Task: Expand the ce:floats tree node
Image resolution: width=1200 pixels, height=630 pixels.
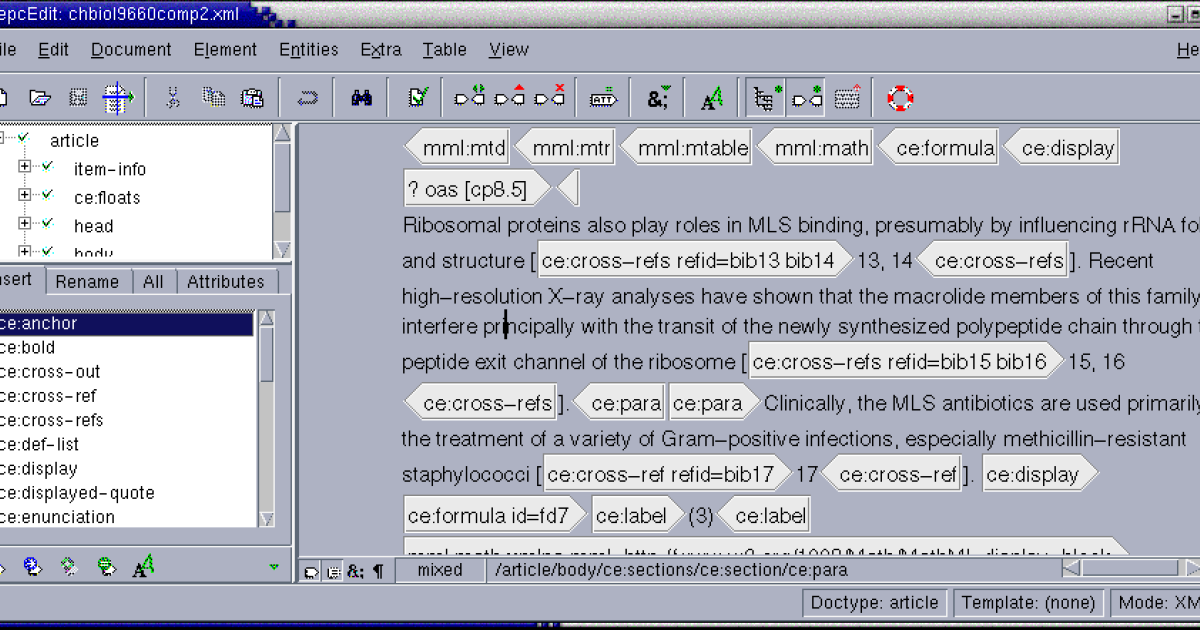Action: 25,196
